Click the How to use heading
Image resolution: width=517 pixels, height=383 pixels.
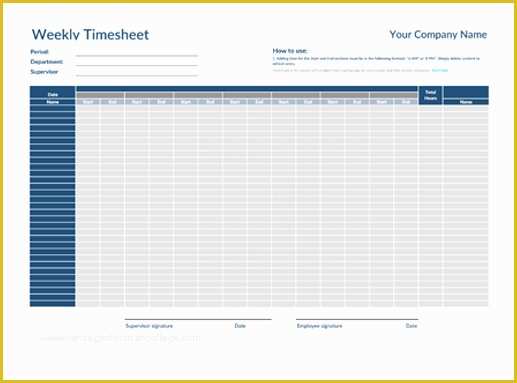click(290, 51)
